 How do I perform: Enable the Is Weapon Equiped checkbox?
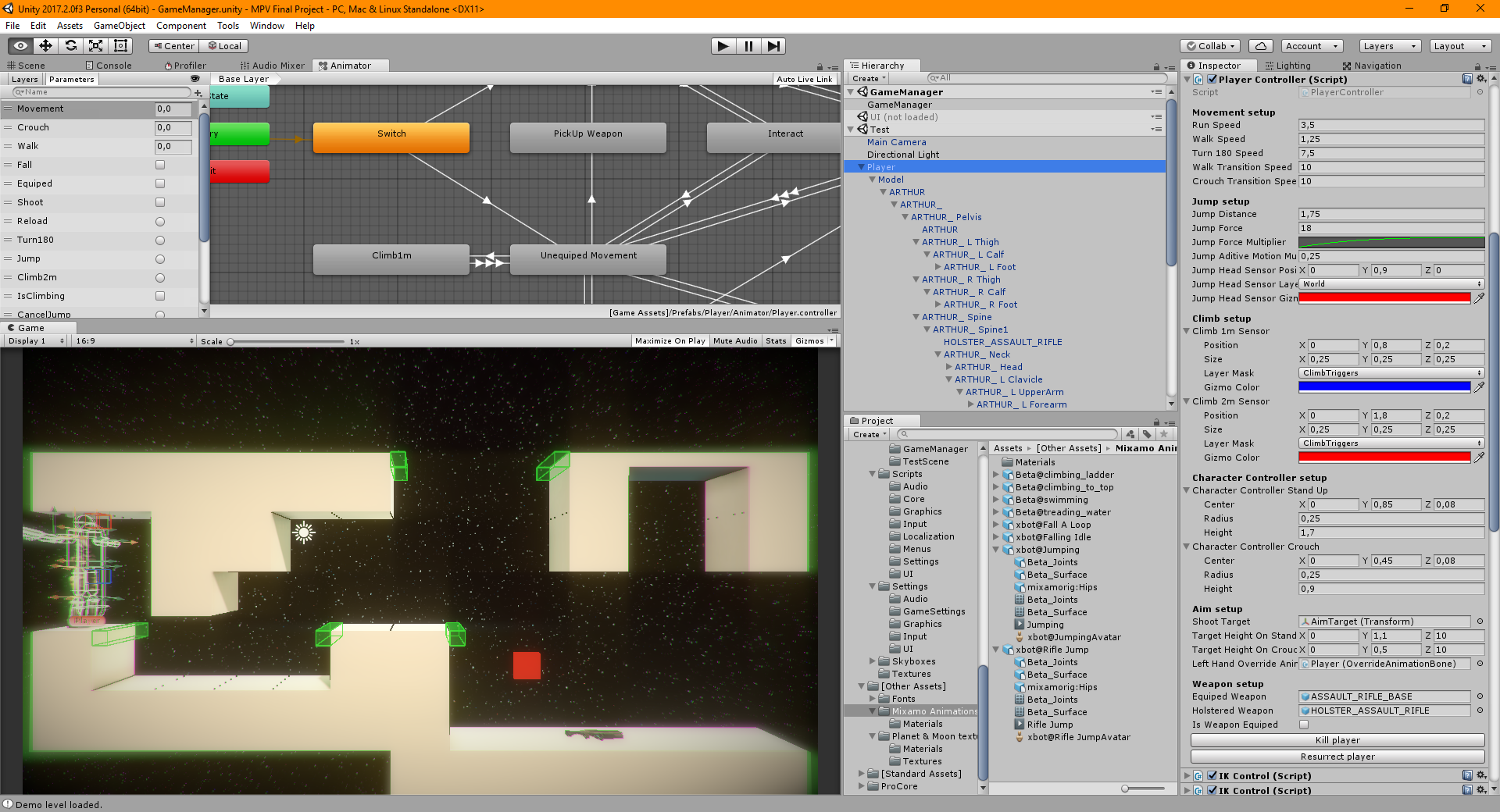[1304, 725]
